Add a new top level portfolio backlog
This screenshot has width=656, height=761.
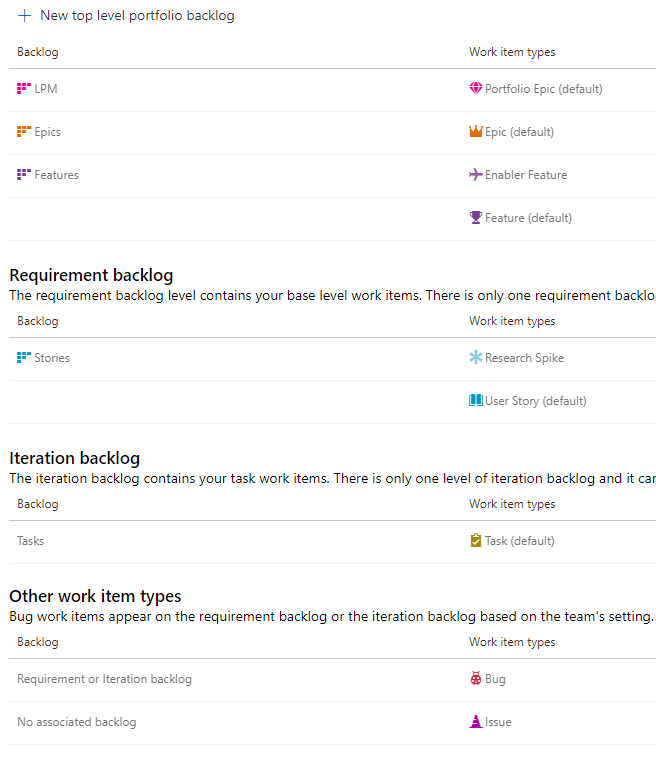pos(126,16)
